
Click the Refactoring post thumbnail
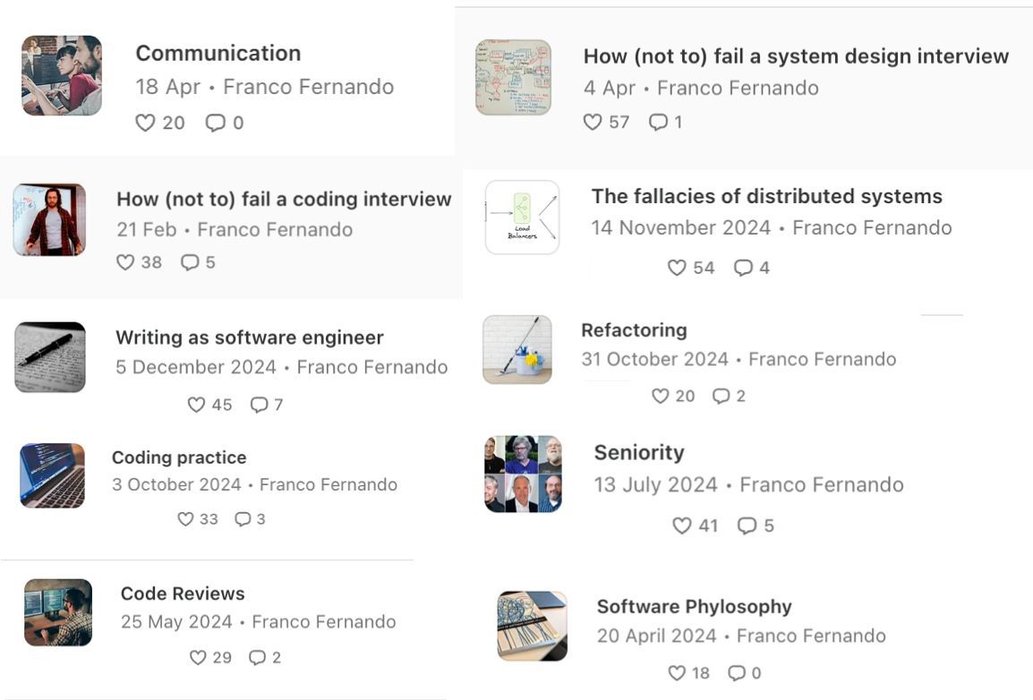pos(517,349)
